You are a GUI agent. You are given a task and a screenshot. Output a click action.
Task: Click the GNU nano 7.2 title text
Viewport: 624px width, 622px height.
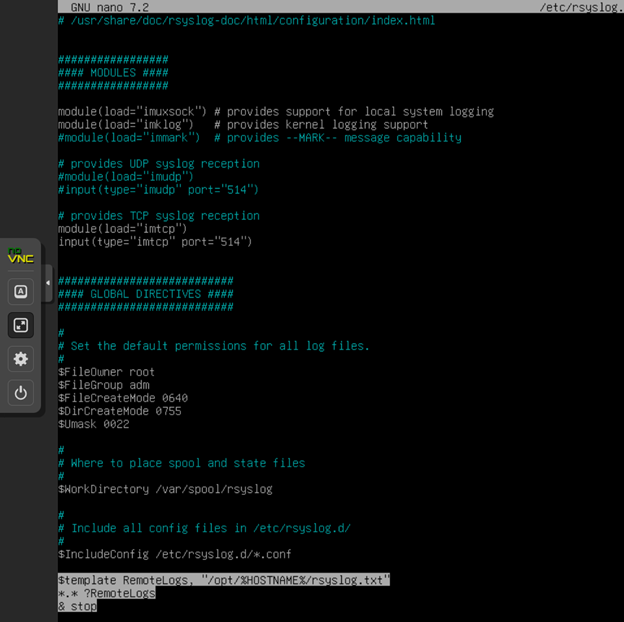tap(109, 7)
